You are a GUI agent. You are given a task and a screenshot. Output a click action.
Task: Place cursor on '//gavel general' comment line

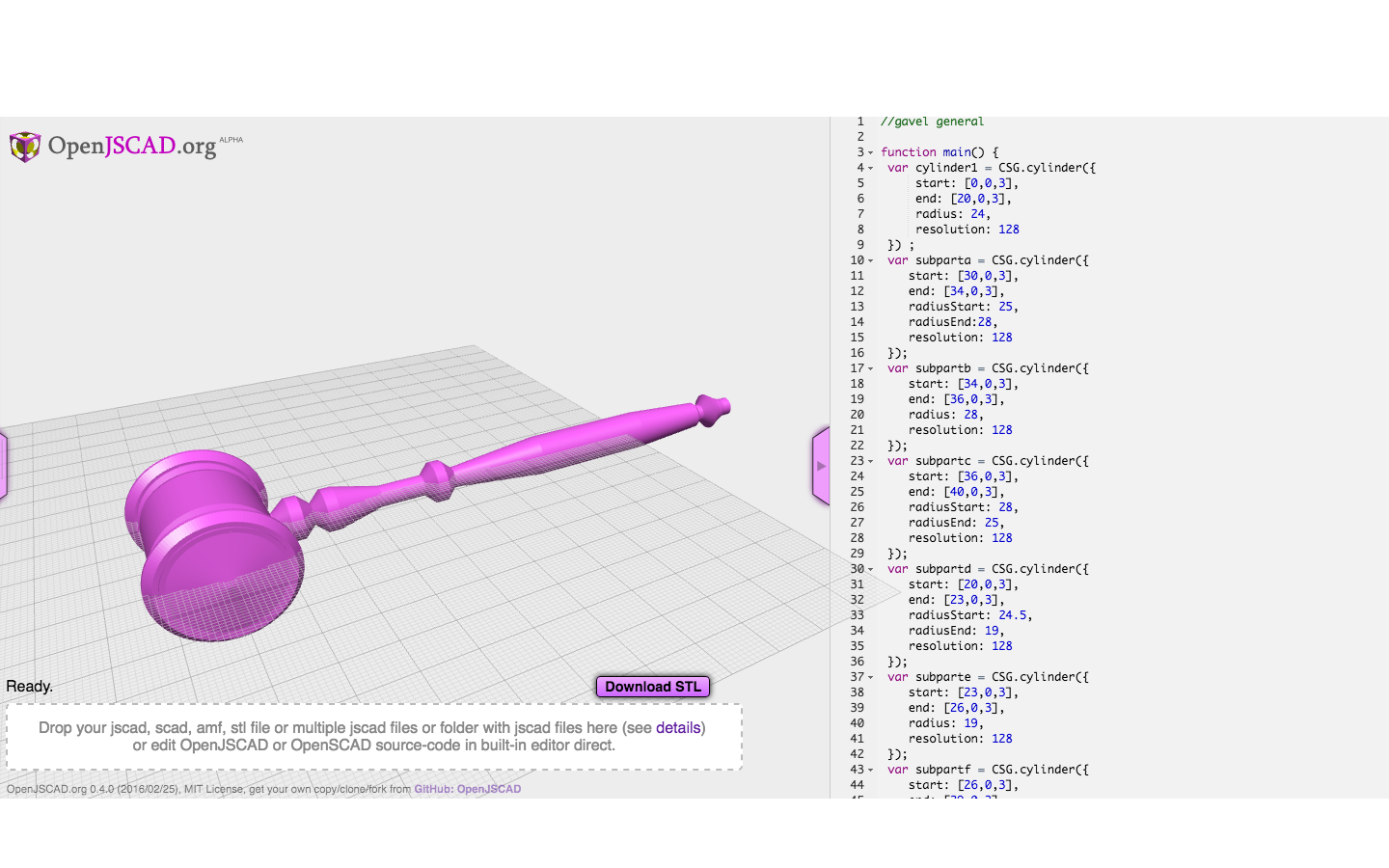pyautogui.click(x=932, y=122)
